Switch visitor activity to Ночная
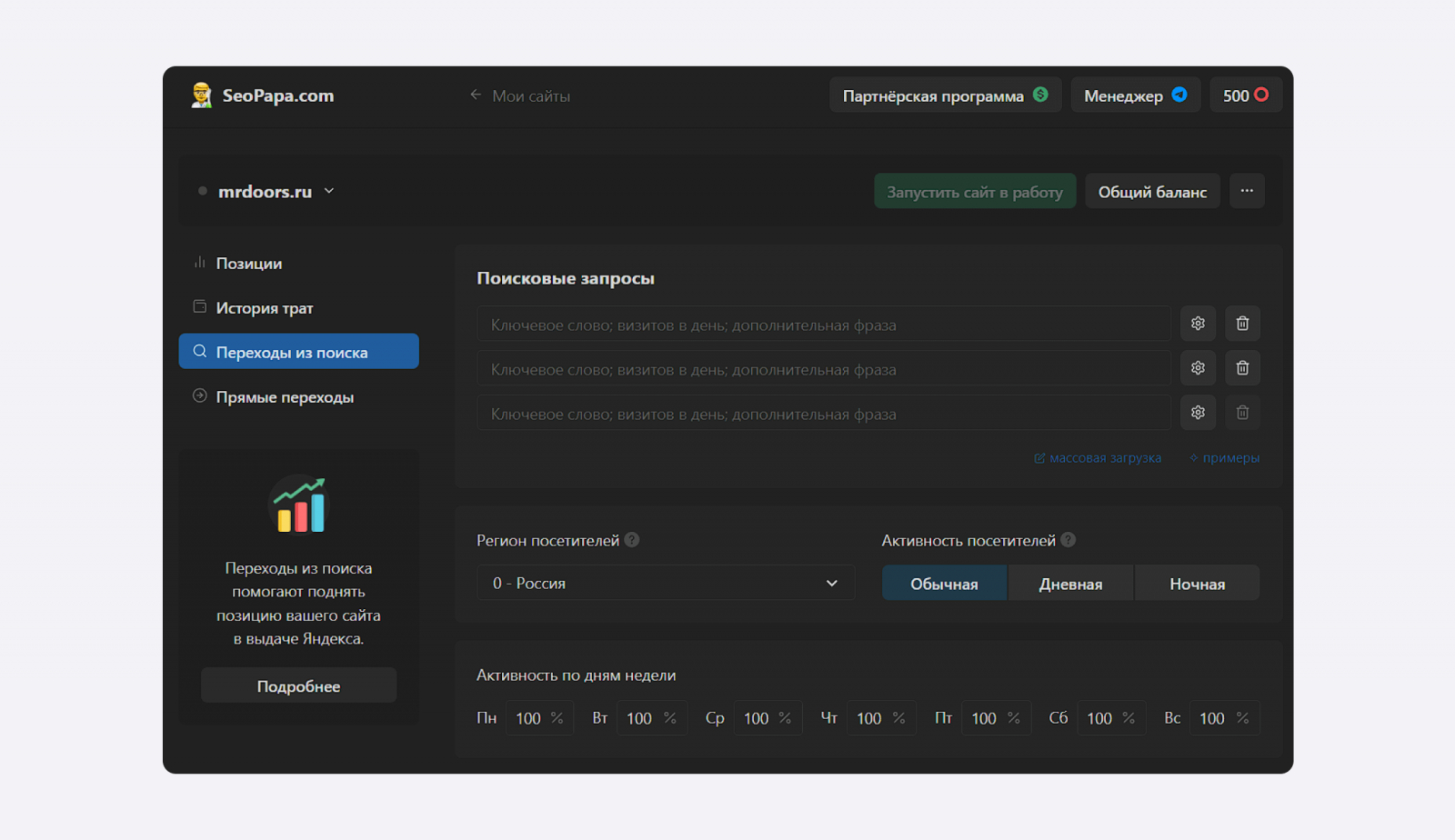The width and height of the screenshot is (1455, 840). (1197, 584)
